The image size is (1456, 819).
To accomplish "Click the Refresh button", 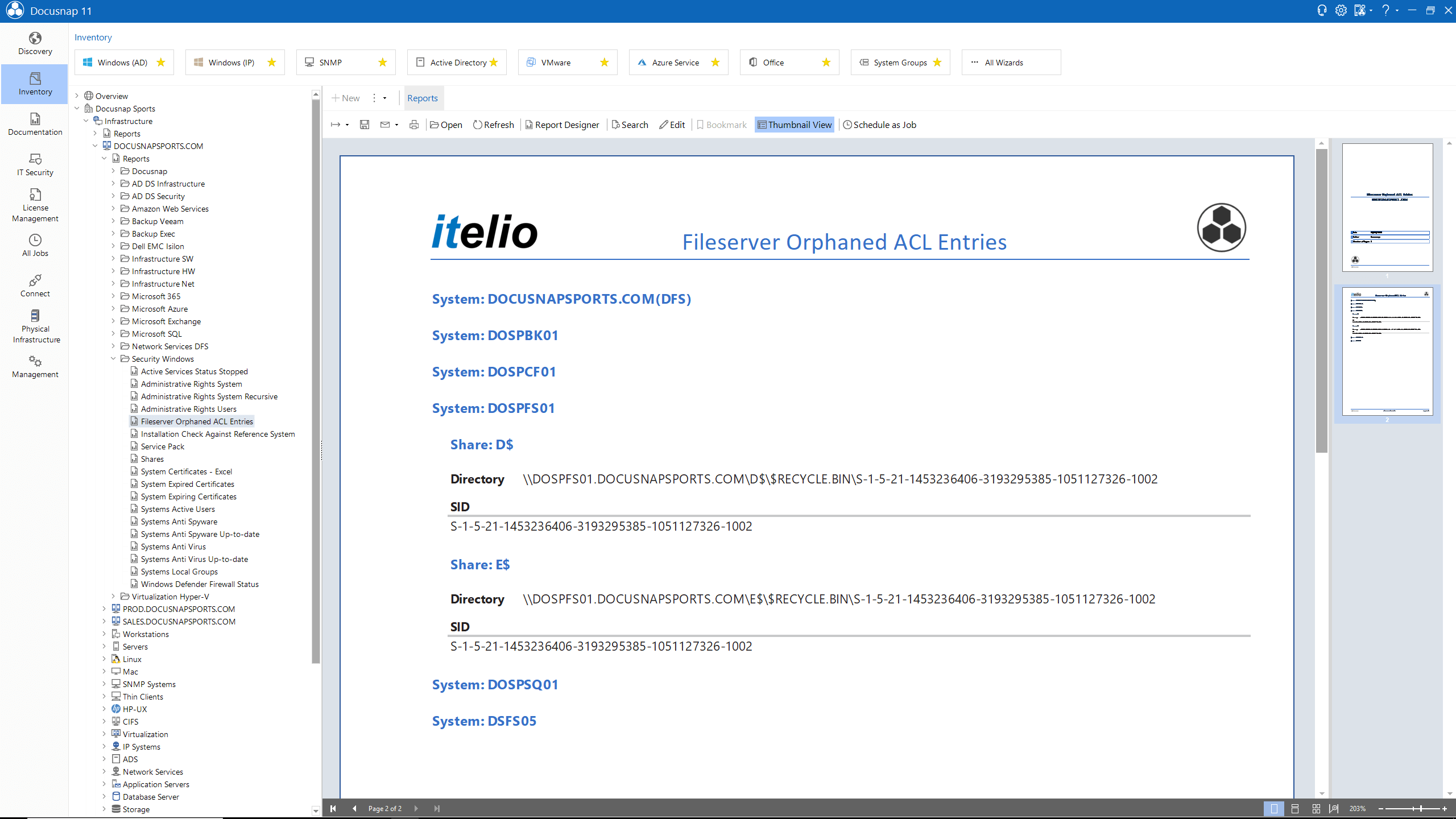I will coord(493,125).
